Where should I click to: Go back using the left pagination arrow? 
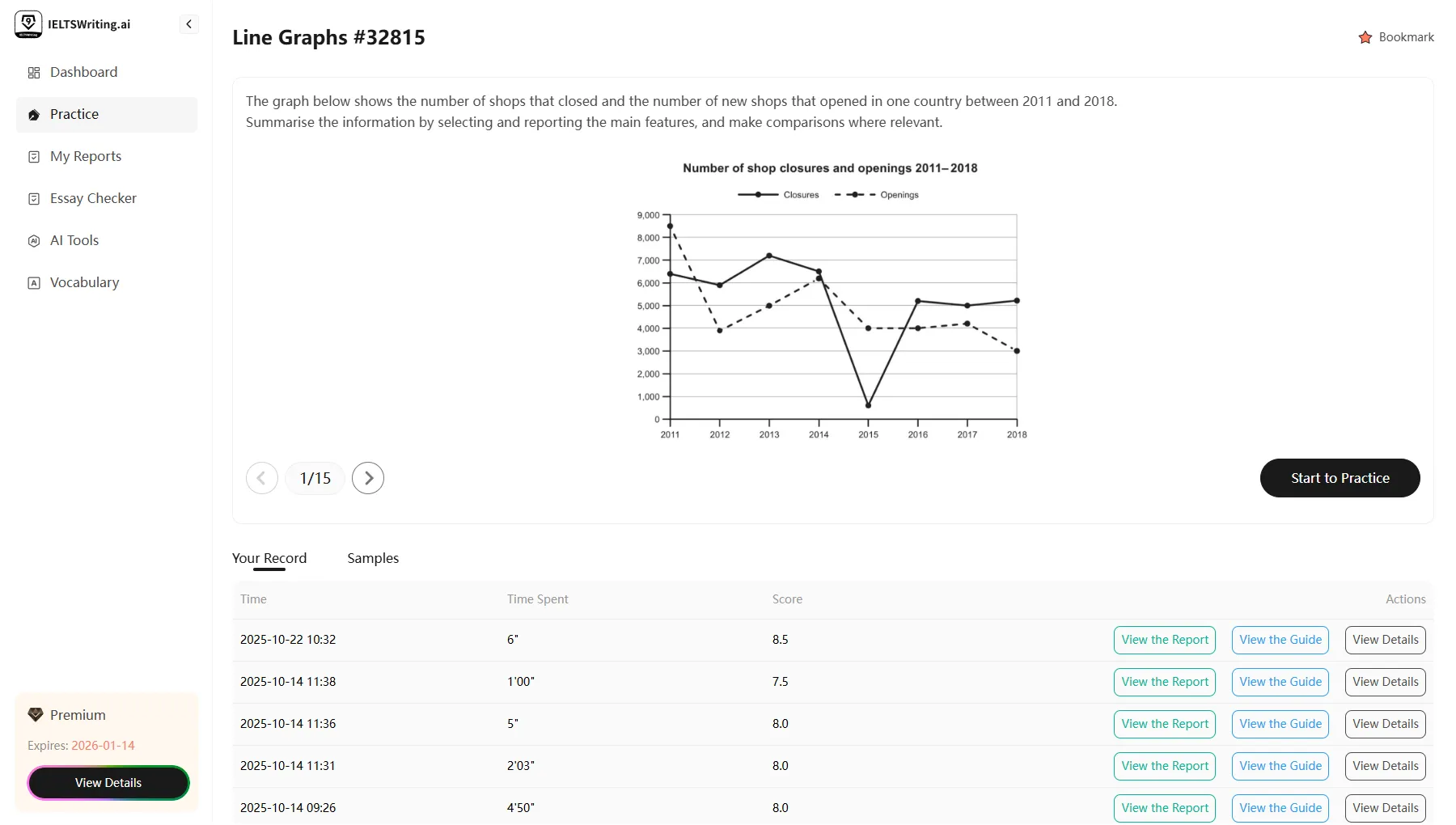[261, 478]
